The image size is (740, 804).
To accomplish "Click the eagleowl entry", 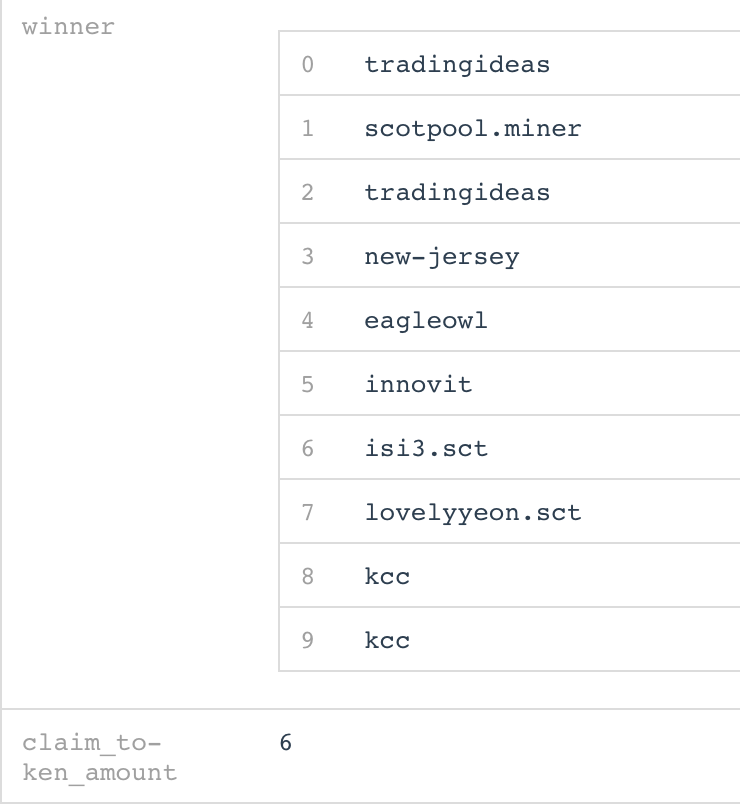I will pos(426,320).
